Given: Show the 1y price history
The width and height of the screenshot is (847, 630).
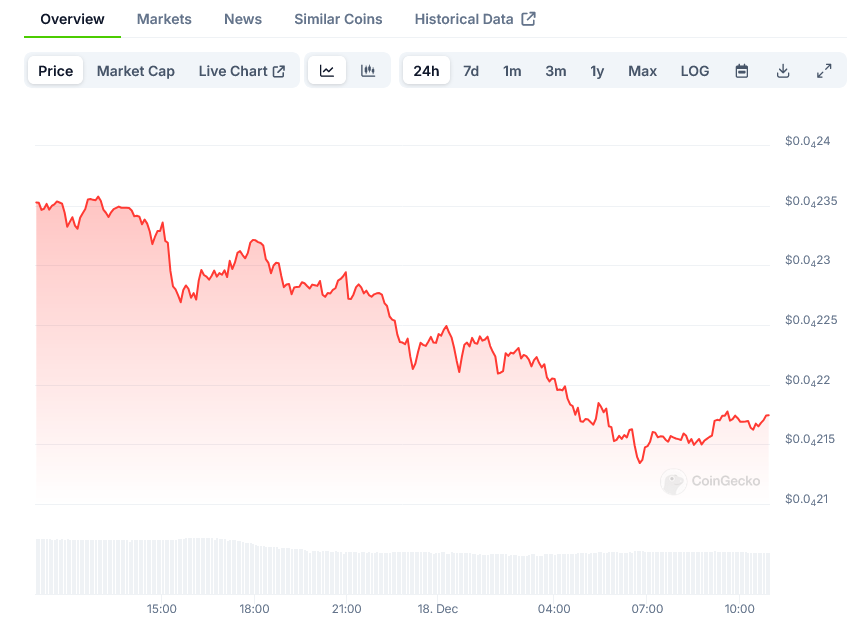Looking at the screenshot, I should tap(597, 71).
